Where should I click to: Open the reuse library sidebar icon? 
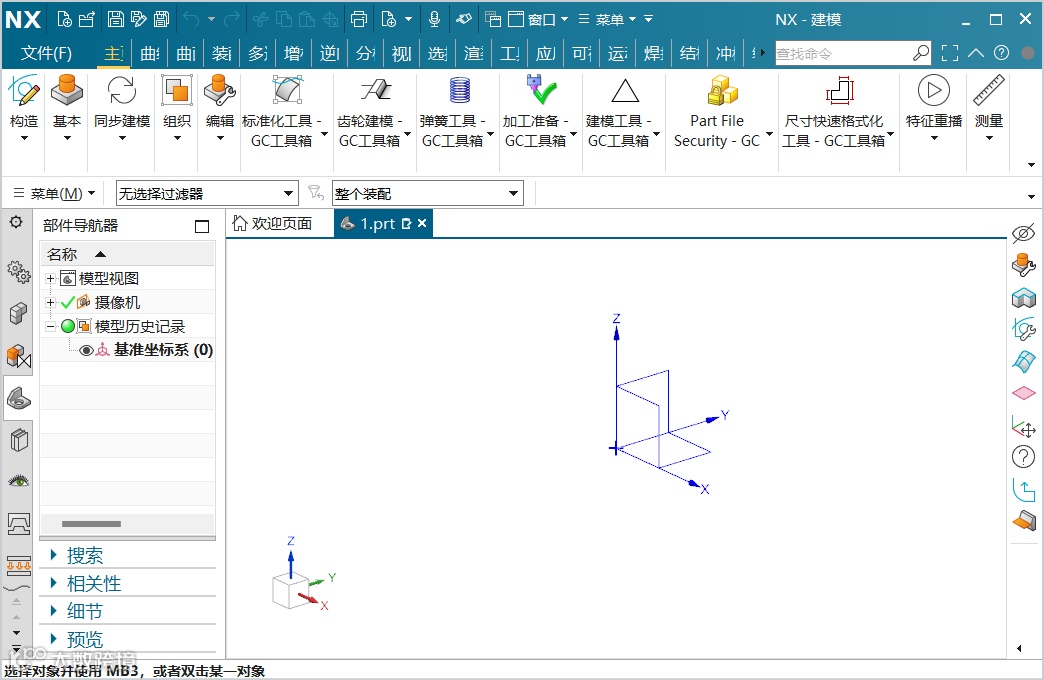tap(19, 440)
